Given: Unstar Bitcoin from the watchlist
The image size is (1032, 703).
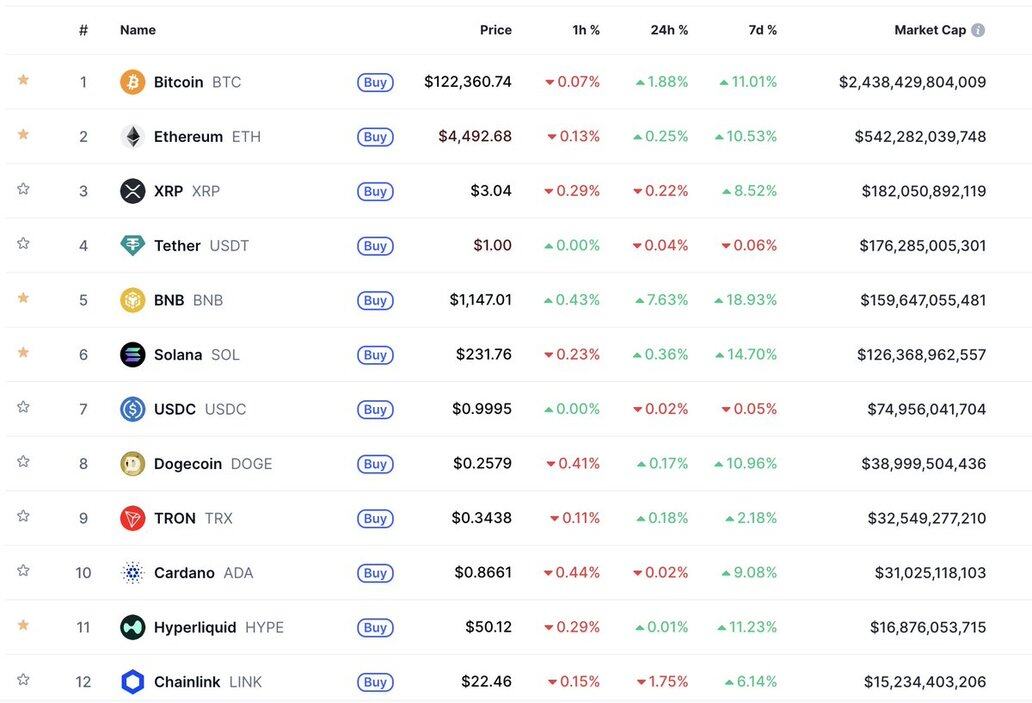Looking at the screenshot, I should coord(23,80).
